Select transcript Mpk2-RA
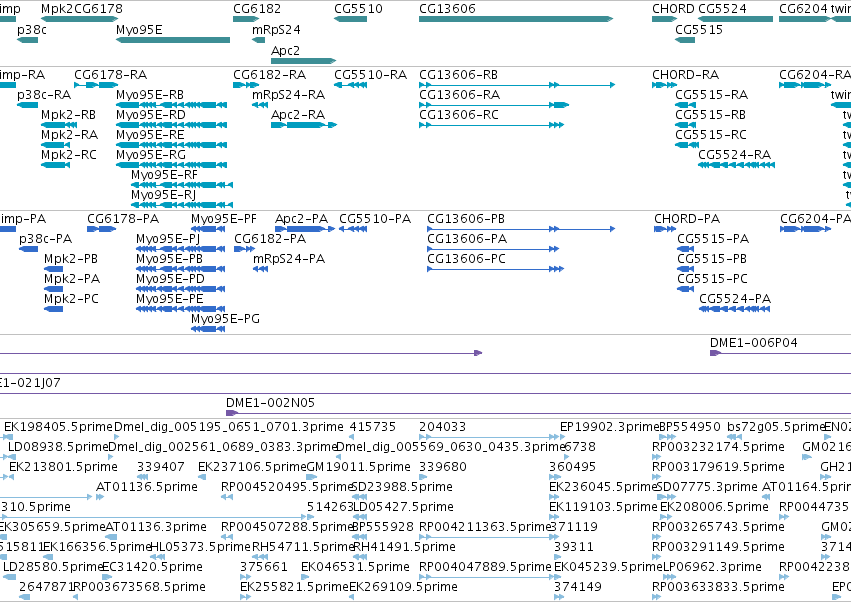Screen dimensions: 851x602 pos(69,135)
